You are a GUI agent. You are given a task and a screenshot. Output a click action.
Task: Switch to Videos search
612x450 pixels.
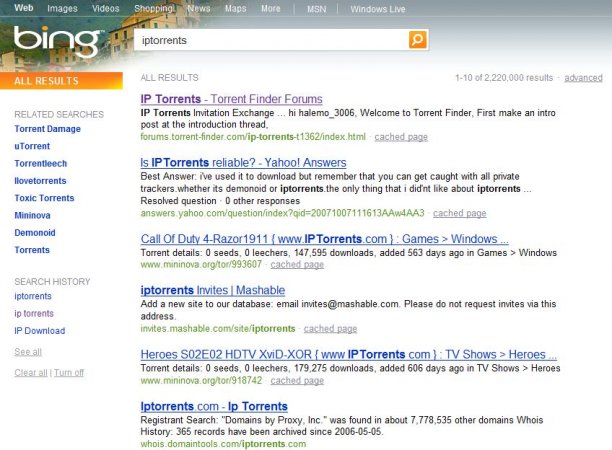coord(106,8)
